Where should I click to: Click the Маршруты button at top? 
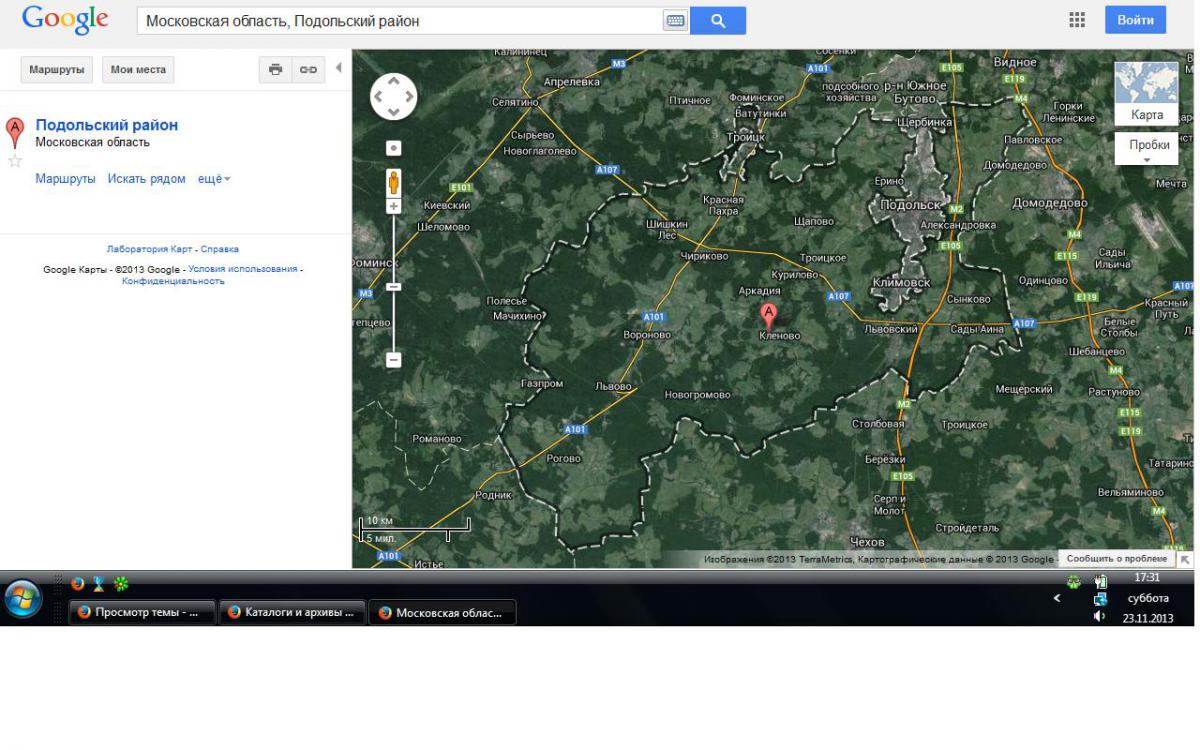[x=57, y=69]
